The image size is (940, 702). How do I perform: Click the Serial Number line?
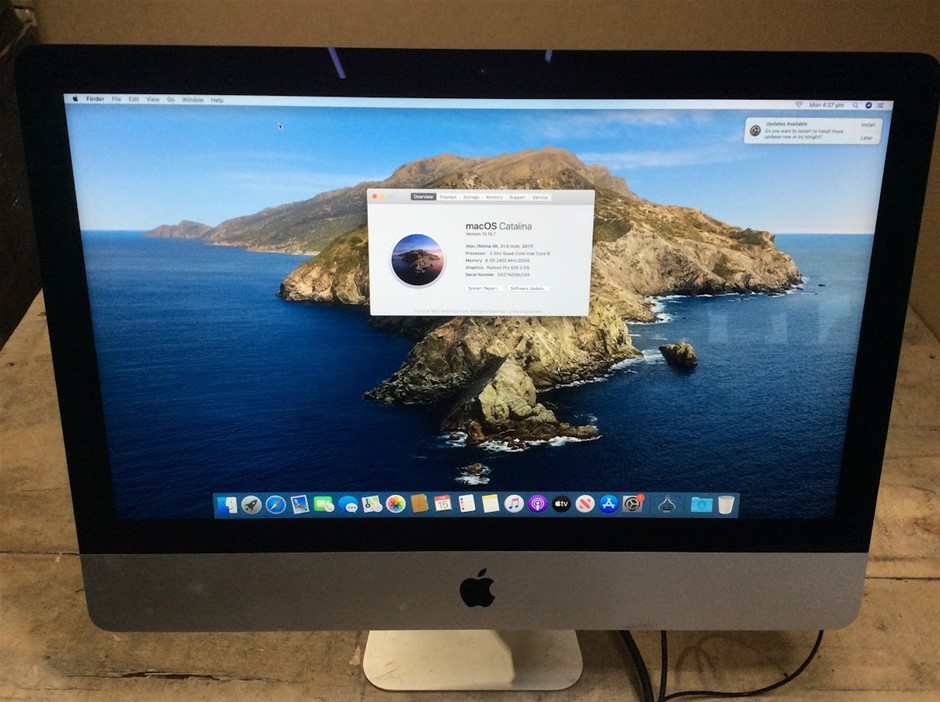tap(498, 275)
